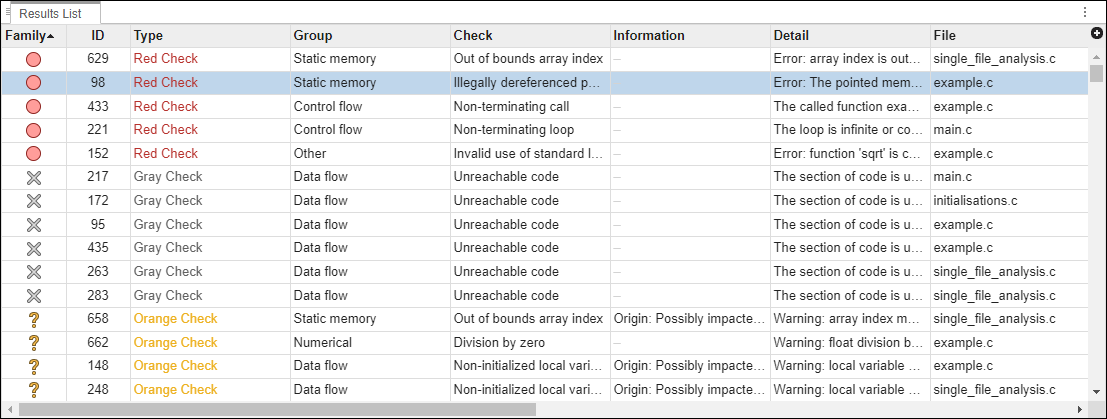Sort by the Check column header
1107x419 pixels.
pos(473,35)
